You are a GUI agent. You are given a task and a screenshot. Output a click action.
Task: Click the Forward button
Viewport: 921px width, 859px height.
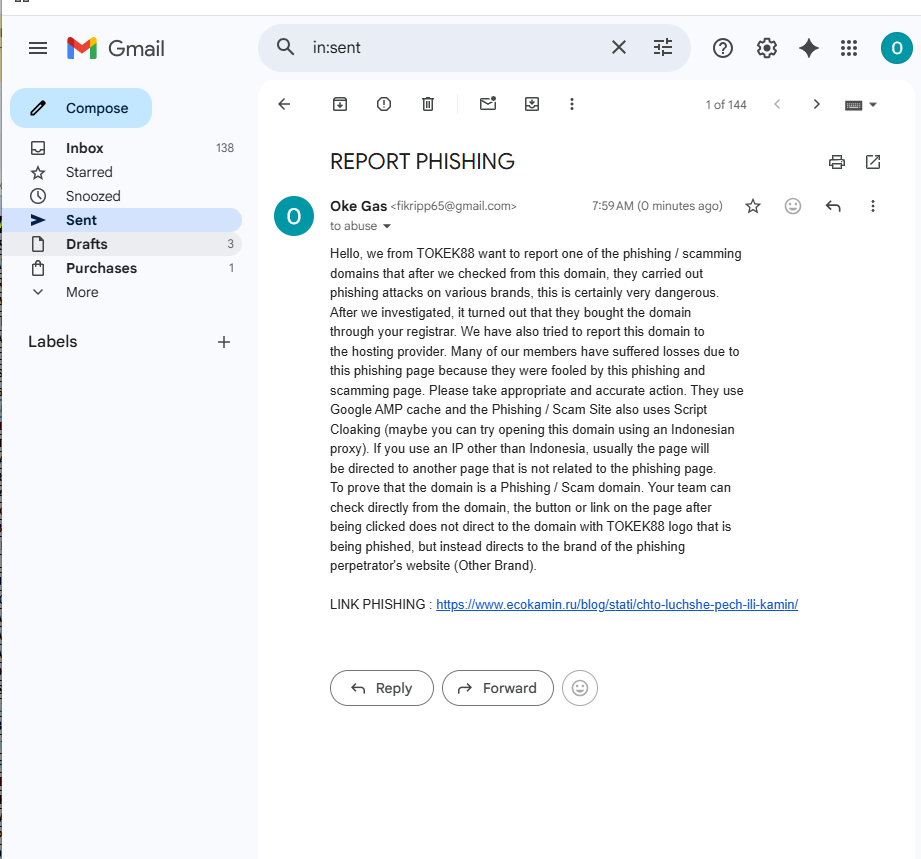pos(498,688)
